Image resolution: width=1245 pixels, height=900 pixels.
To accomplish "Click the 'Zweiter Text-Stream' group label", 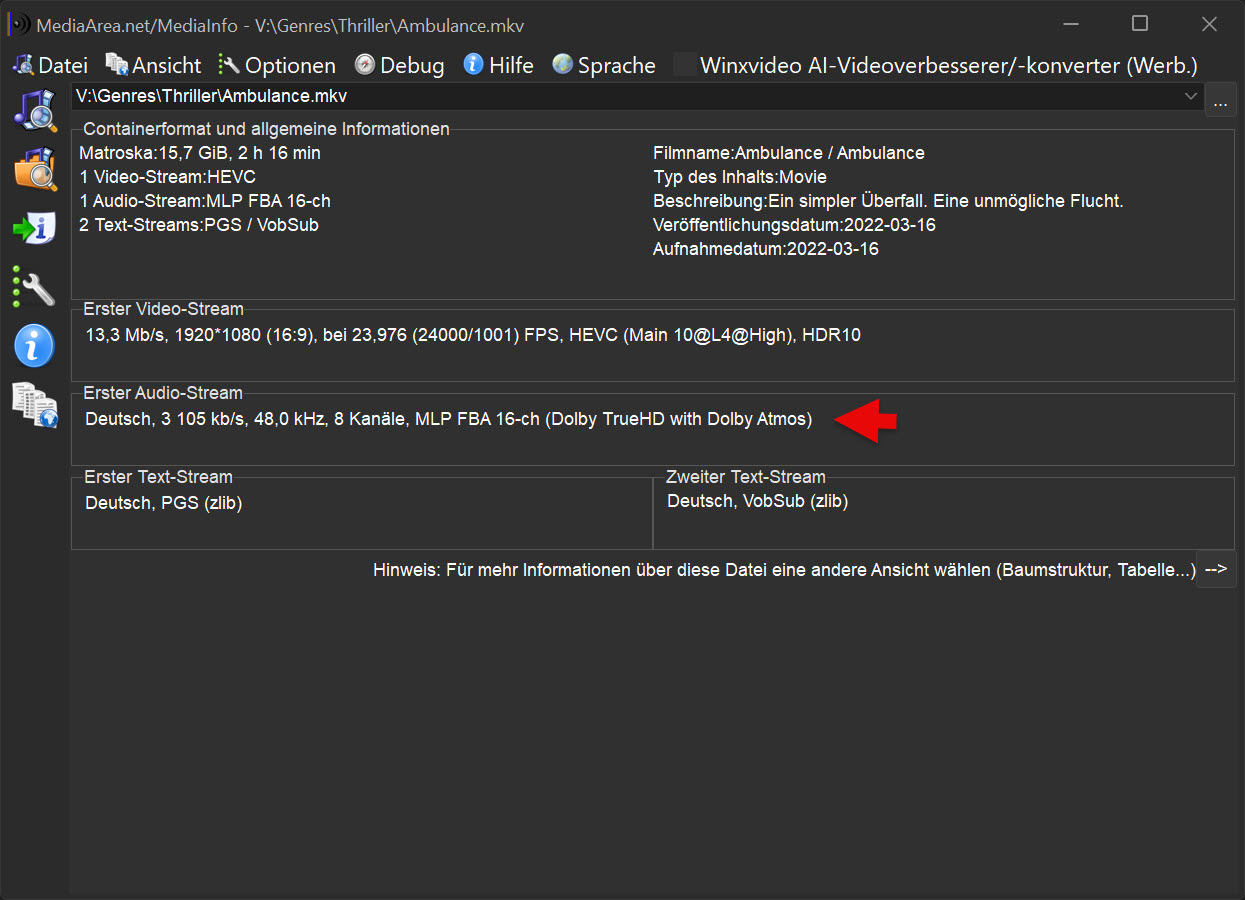I will point(745,477).
